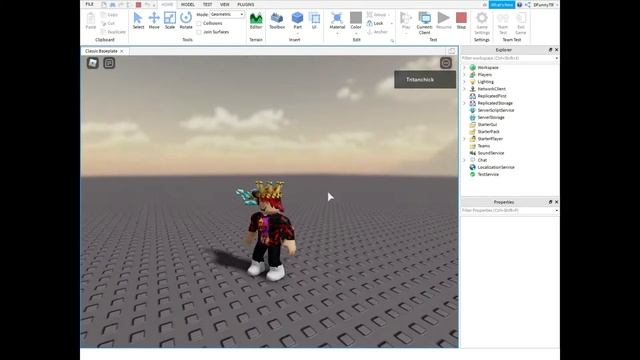Open the chat icon in viewport
The image size is (640, 360).
(109, 63)
